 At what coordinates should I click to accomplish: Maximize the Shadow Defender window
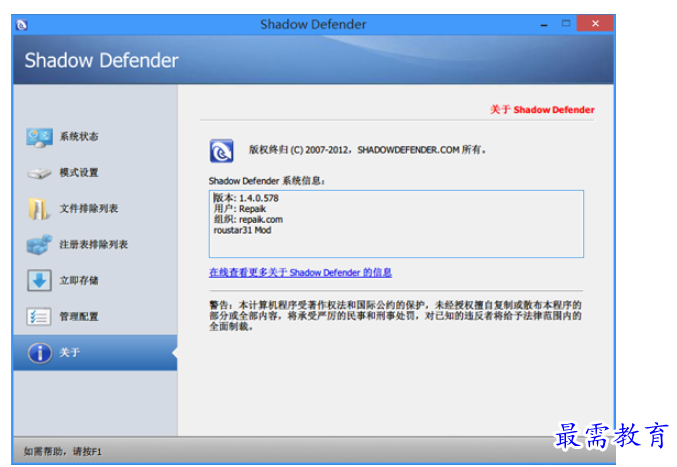coord(566,24)
